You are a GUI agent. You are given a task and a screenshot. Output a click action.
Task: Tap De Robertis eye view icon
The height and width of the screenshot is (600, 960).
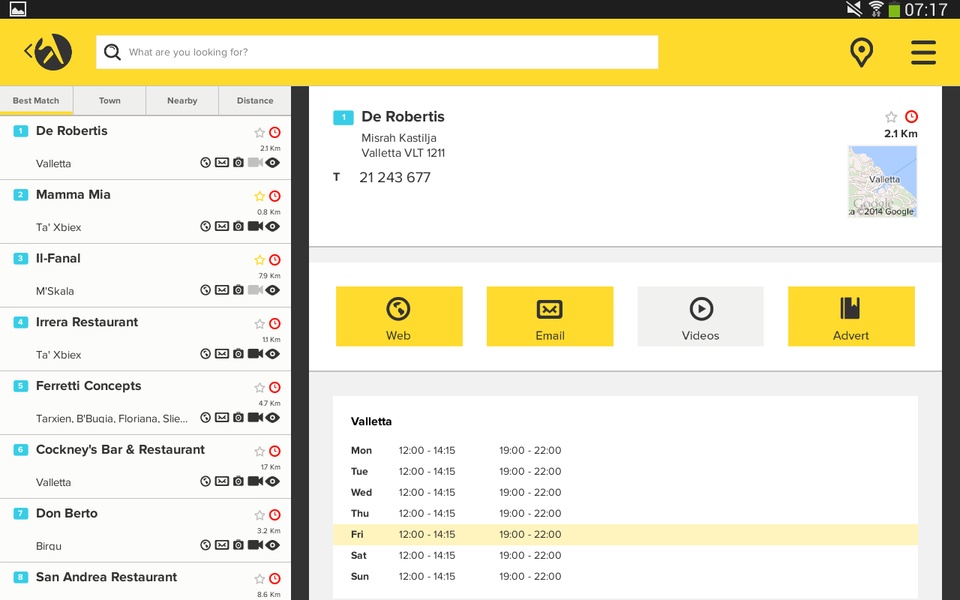[x=272, y=162]
